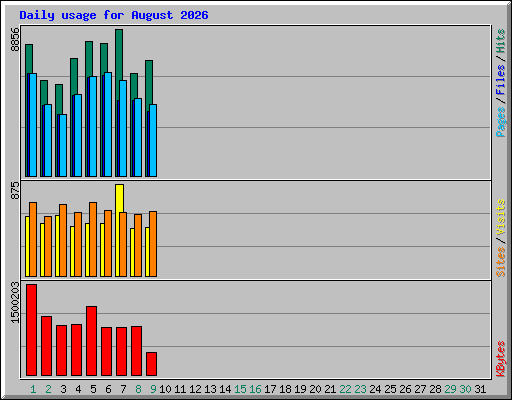The width and height of the screenshot is (512, 400).
Task: Click the day 18 axis label
Action: [x=285, y=389]
